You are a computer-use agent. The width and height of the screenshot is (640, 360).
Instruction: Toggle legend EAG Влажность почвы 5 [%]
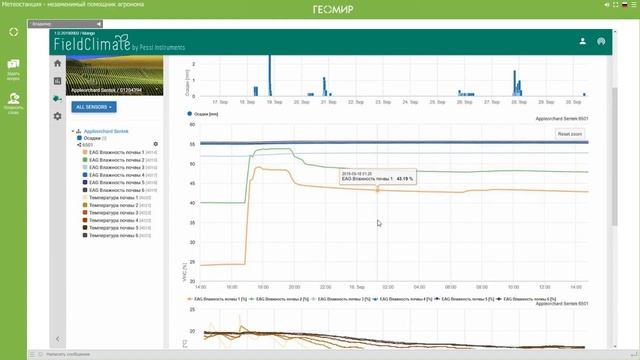(x=464, y=299)
